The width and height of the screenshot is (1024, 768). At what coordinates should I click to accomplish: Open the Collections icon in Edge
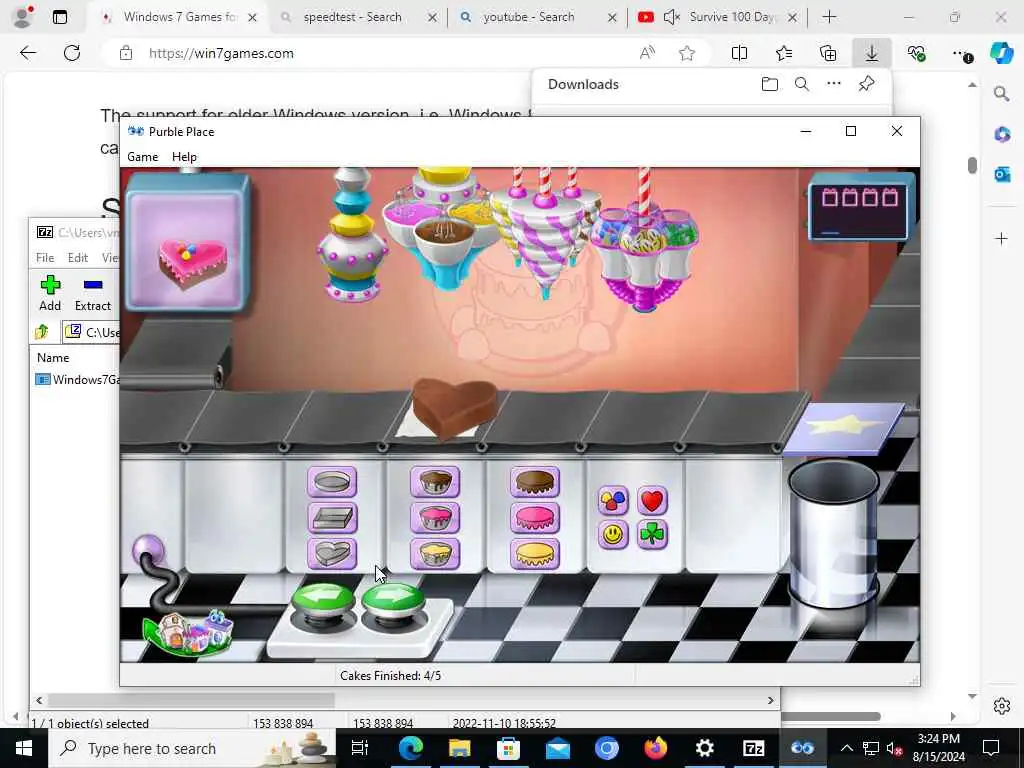point(828,54)
